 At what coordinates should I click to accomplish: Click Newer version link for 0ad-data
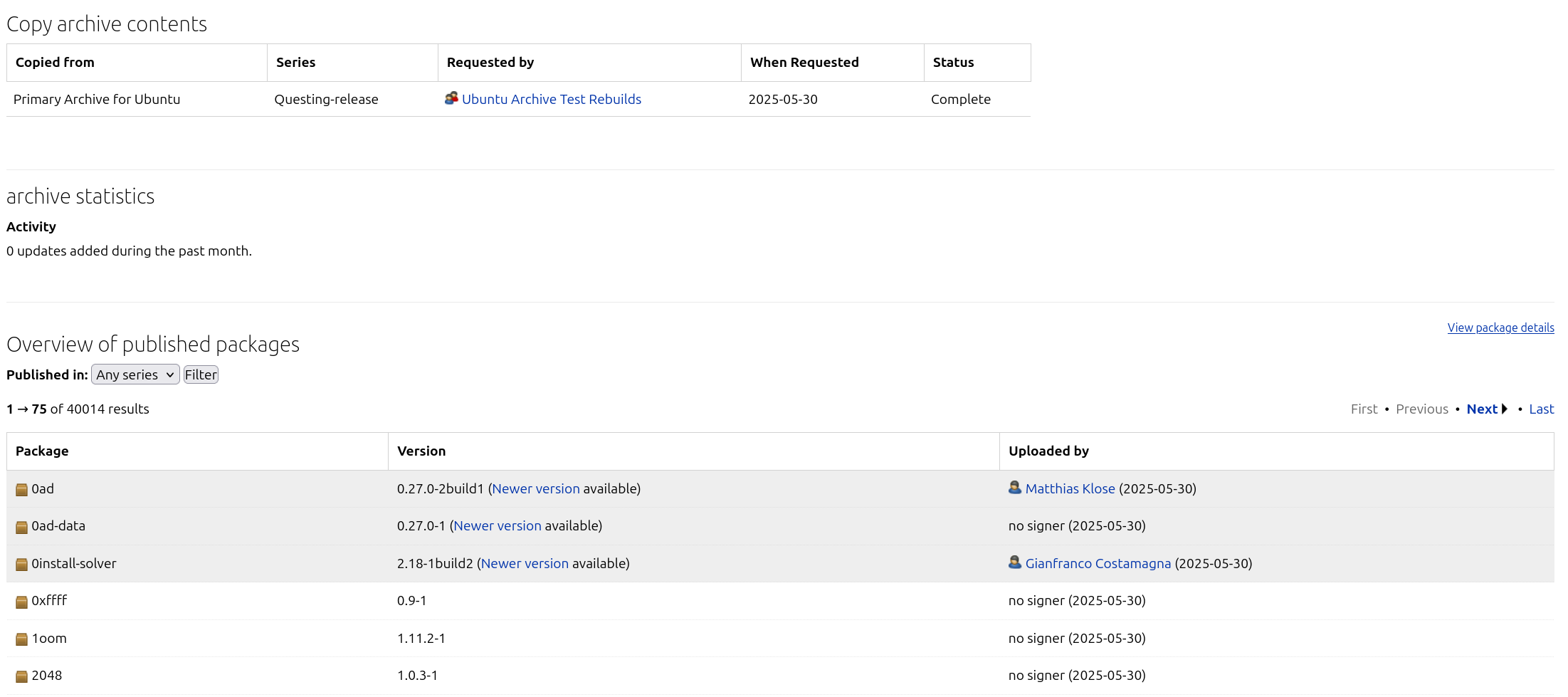497,526
